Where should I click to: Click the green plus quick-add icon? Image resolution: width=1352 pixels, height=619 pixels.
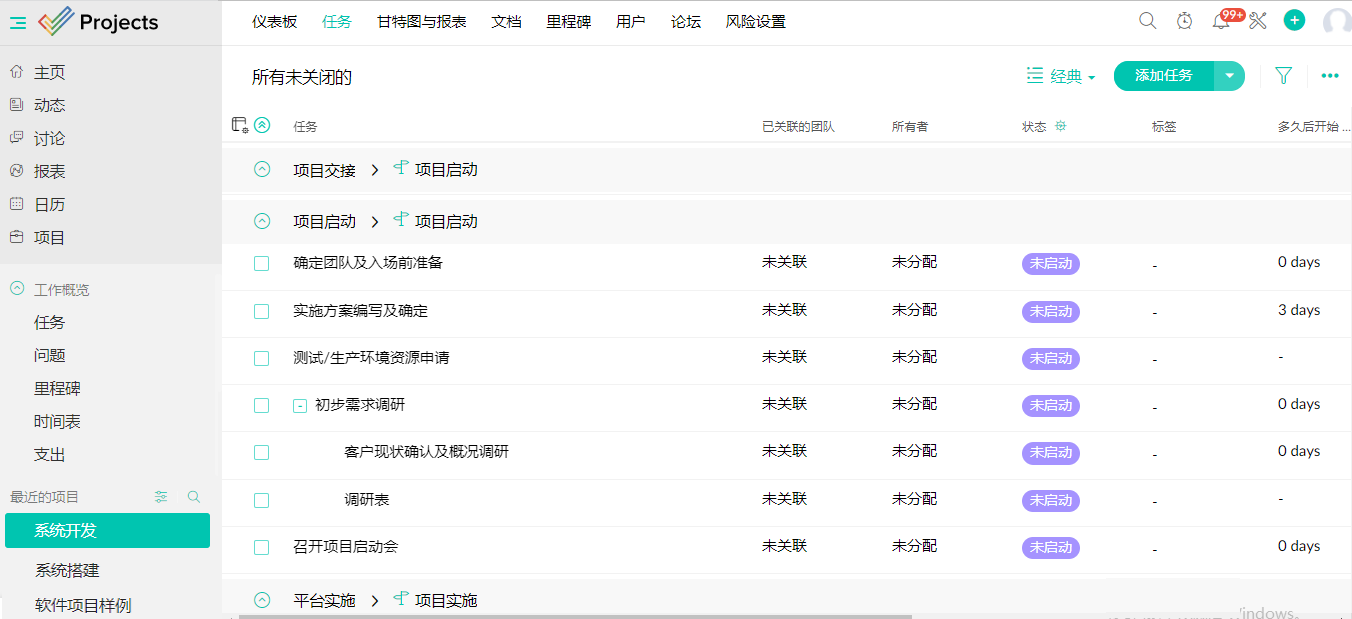pyautogui.click(x=1295, y=20)
